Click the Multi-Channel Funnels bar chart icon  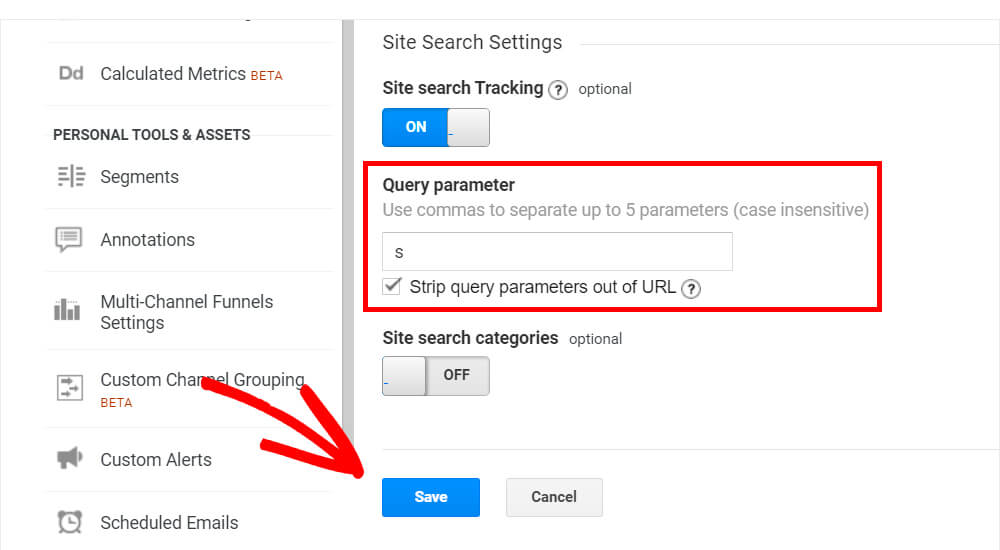[67, 309]
